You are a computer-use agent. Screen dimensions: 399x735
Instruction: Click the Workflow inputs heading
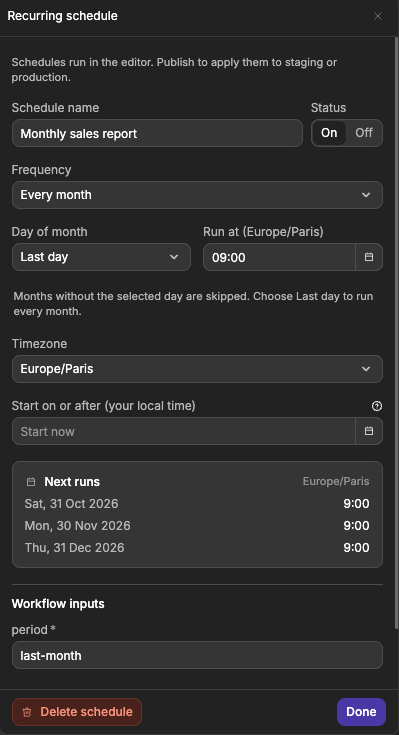coord(58,604)
